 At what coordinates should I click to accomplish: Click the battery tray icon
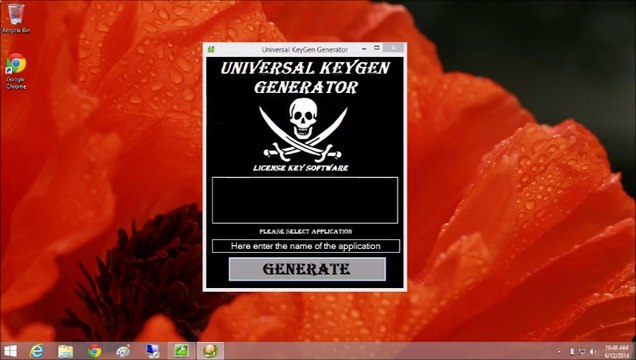[572, 351]
